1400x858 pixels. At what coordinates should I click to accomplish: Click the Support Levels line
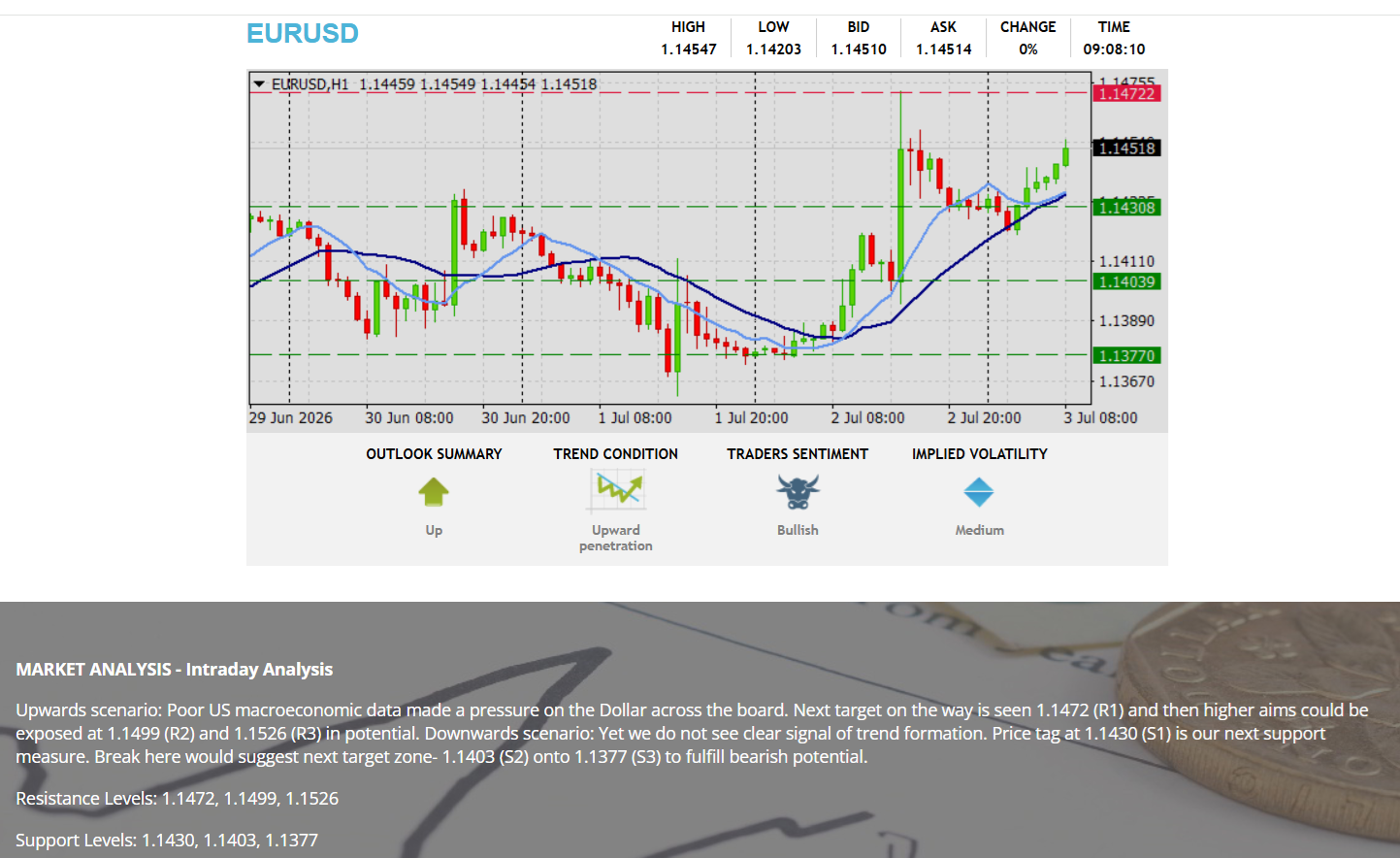pos(167,841)
